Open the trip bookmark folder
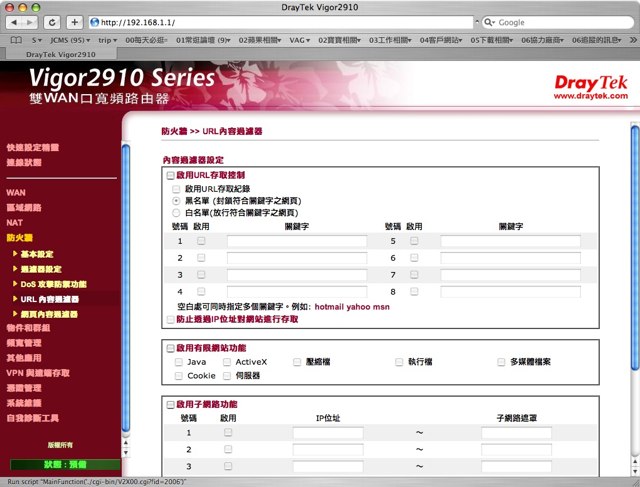Viewport: 640px width, 487px height. pos(107,40)
